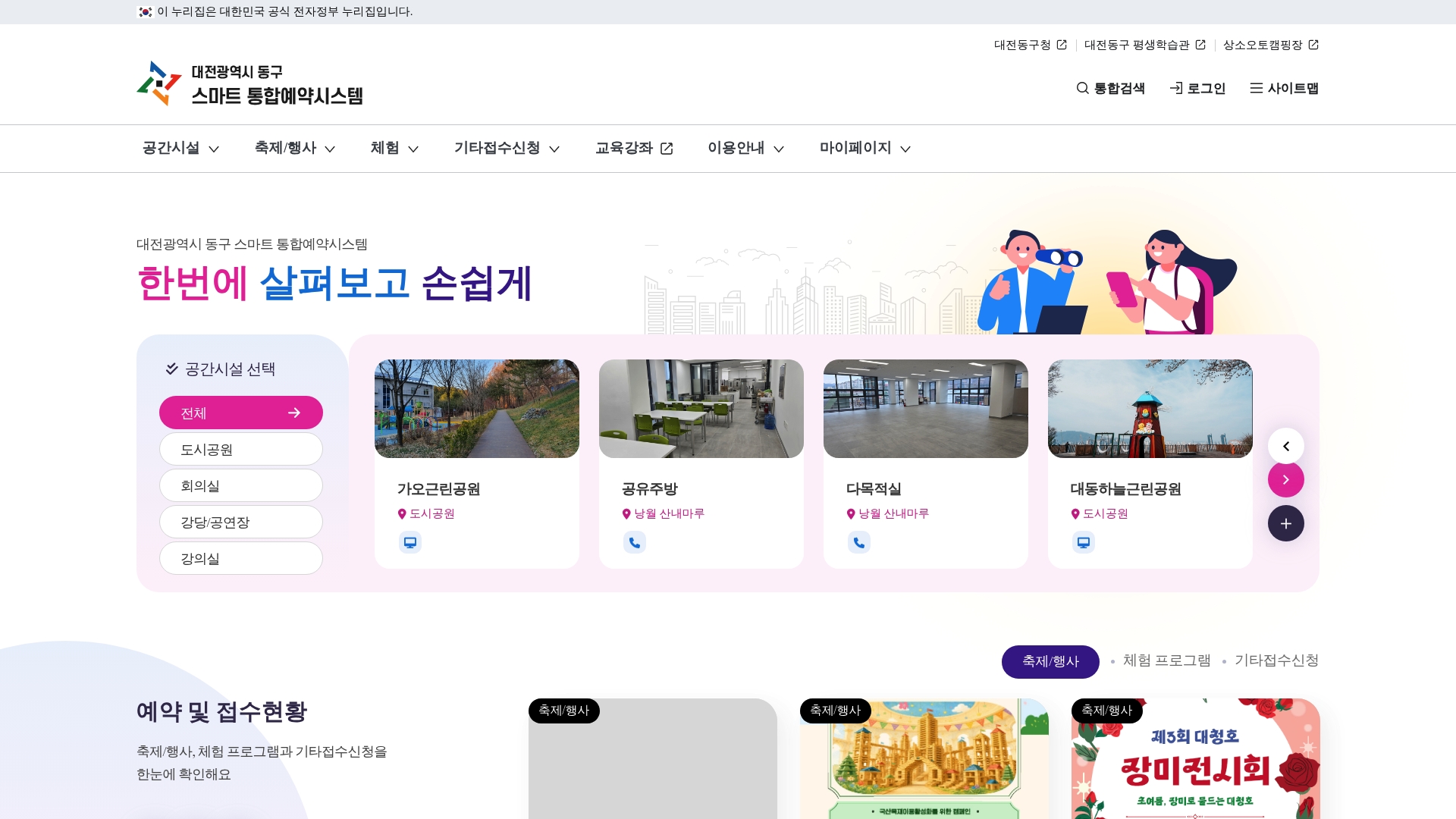1456x819 pixels.
Task: Select the 강의실 facility filter
Action: (241, 558)
